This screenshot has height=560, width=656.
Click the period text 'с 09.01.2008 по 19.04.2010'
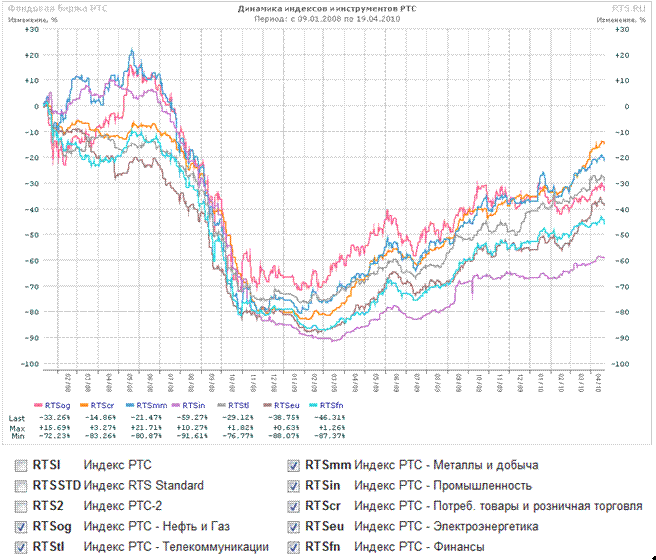click(344, 19)
